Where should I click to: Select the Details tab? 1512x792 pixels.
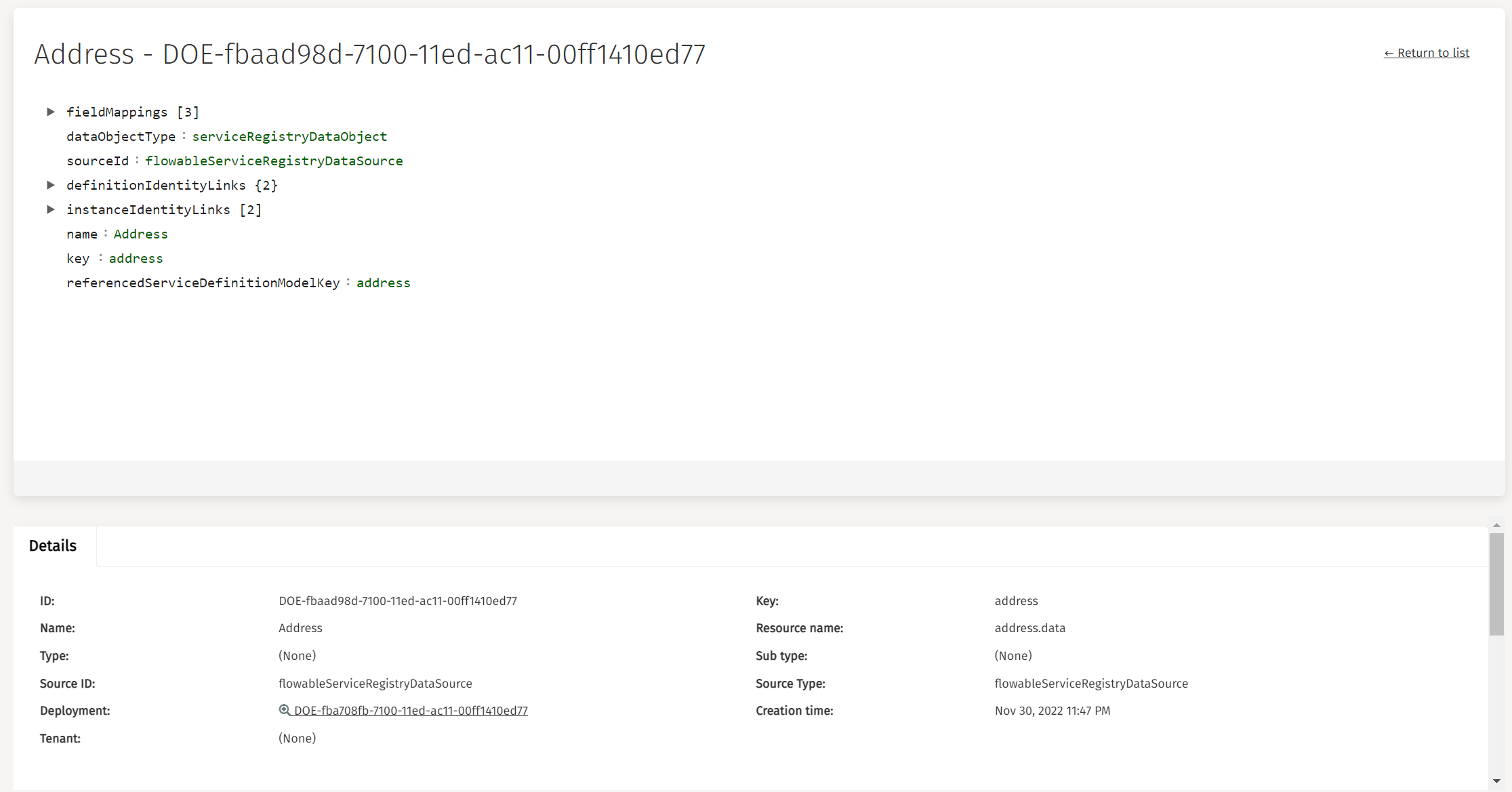tap(53, 546)
